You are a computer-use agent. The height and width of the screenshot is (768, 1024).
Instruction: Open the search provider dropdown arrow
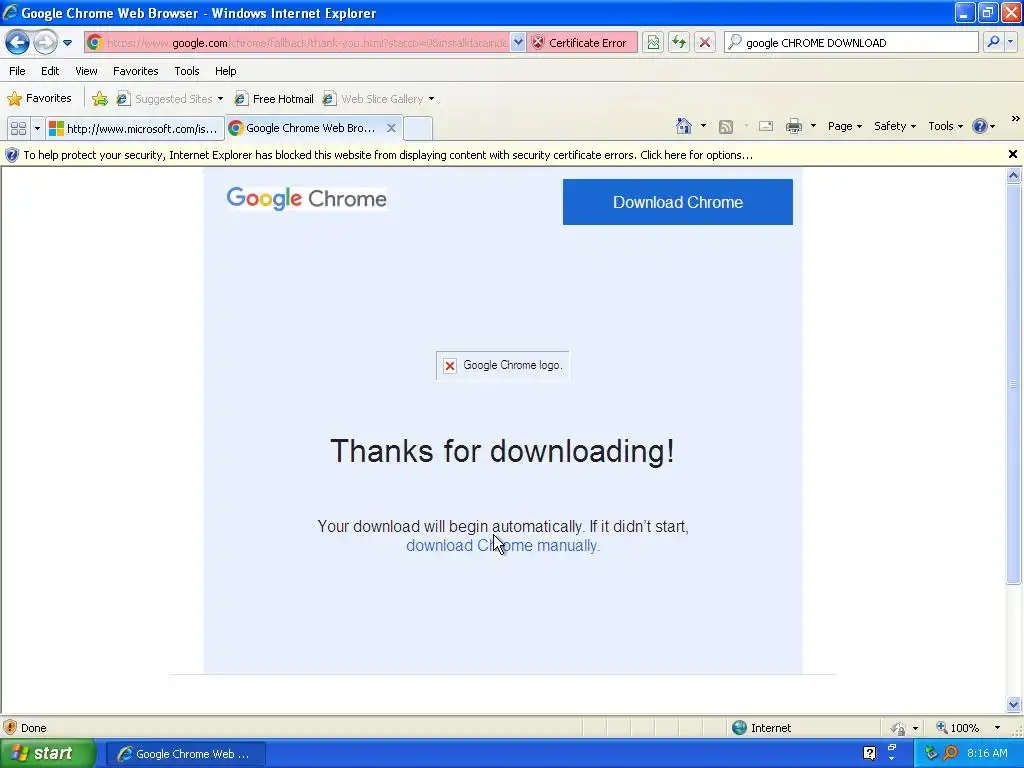(x=1010, y=43)
